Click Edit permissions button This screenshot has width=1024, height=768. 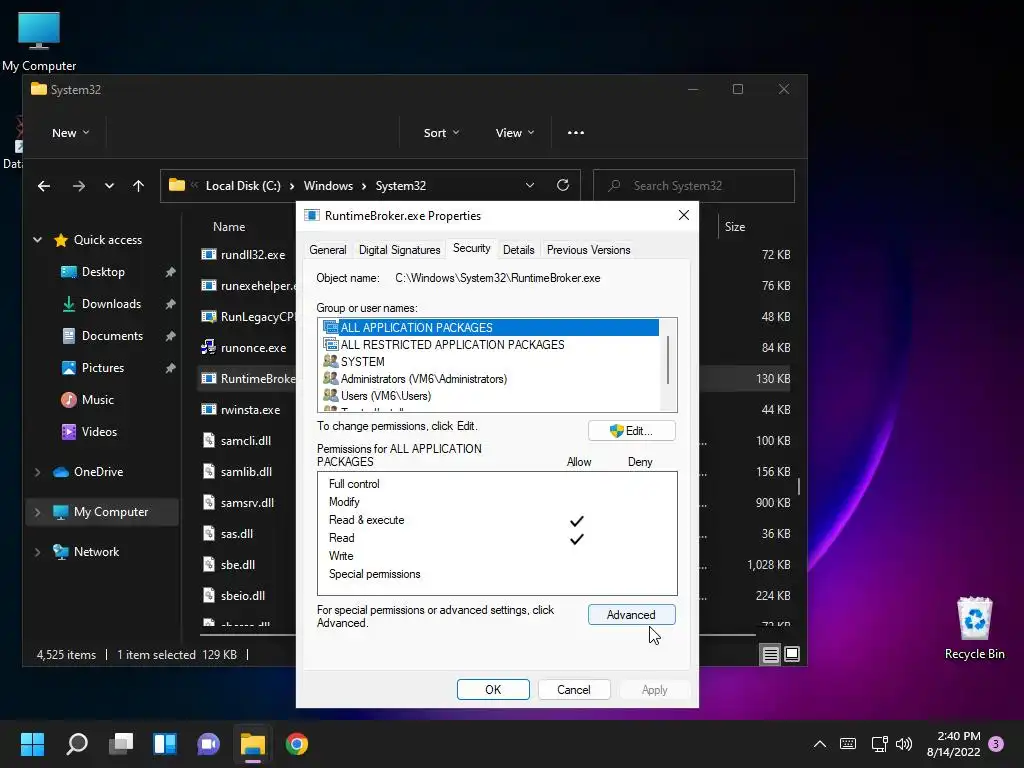pos(632,431)
